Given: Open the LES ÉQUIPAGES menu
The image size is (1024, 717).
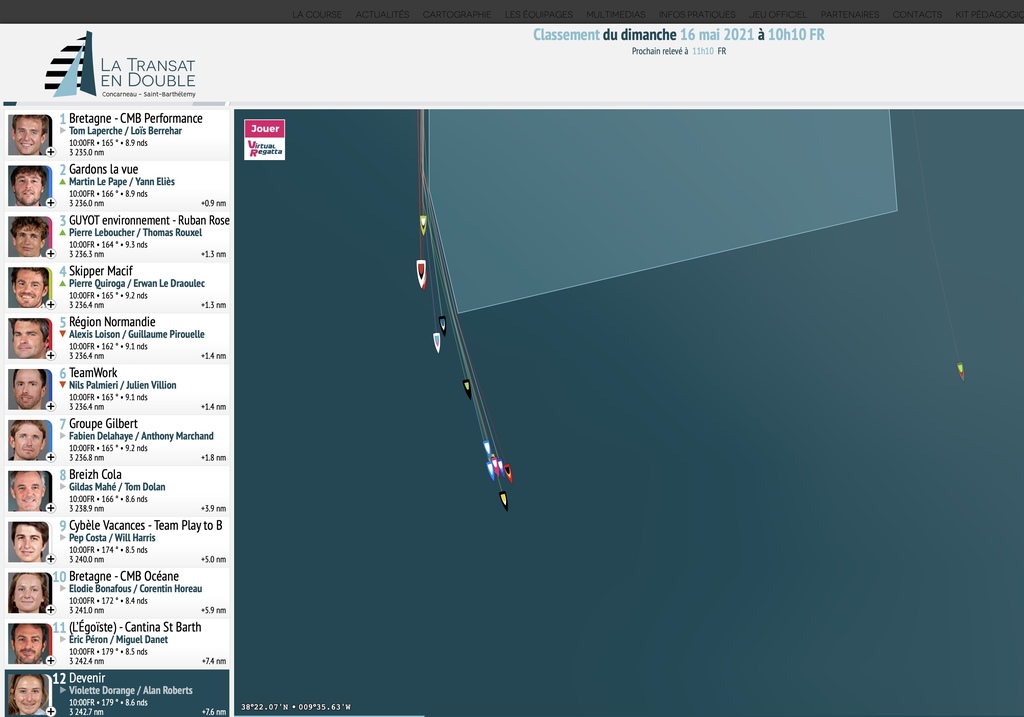Looking at the screenshot, I should click(538, 14).
